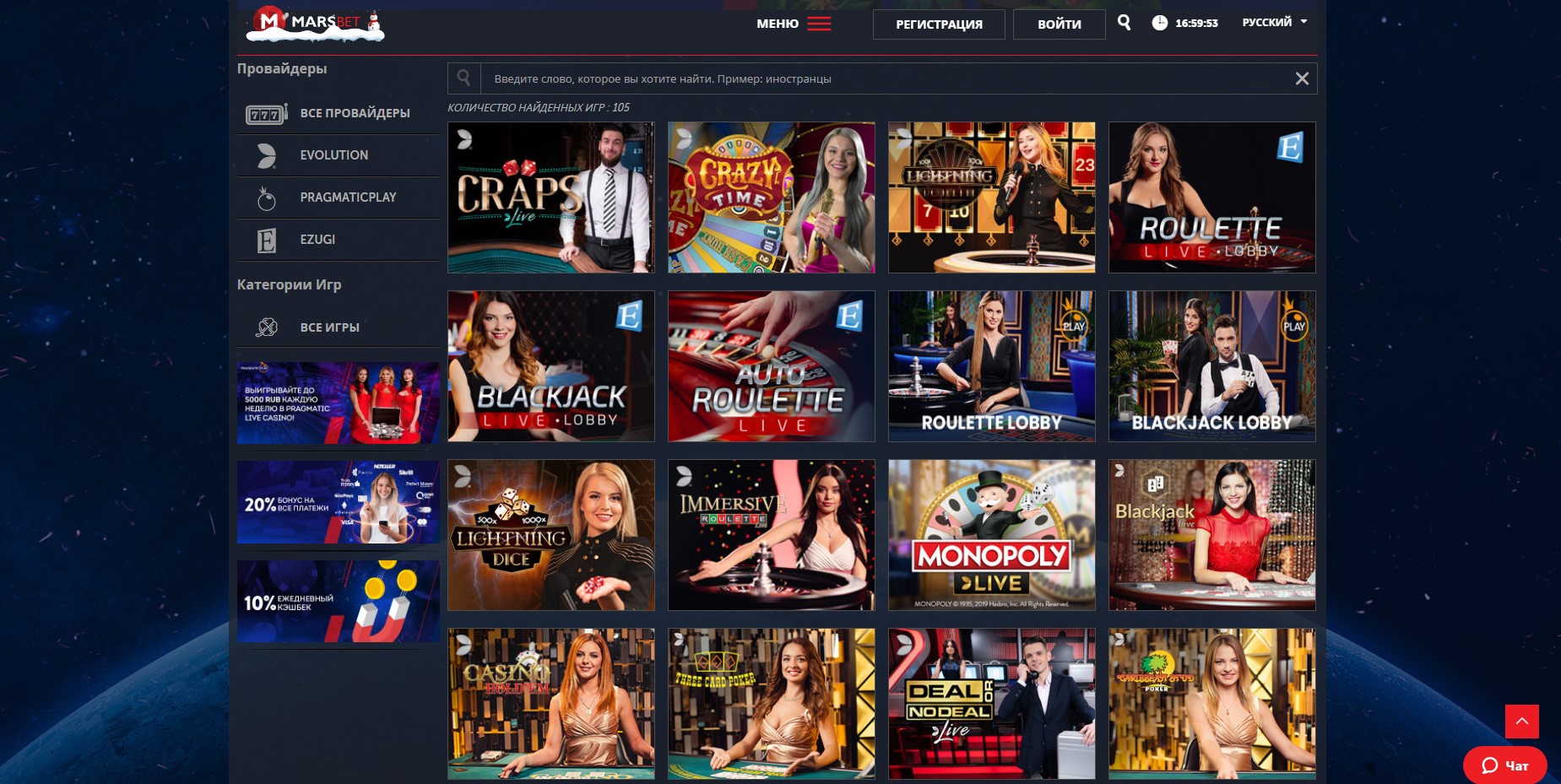Open the Evolution Blackjack live game
1561x784 pixels.
tap(1212, 535)
